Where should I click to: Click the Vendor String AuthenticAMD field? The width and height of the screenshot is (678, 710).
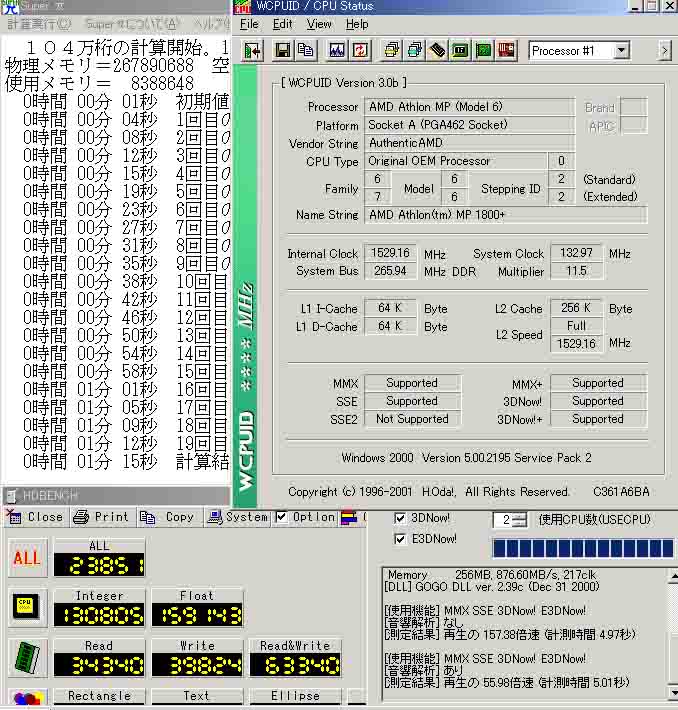coord(470,143)
